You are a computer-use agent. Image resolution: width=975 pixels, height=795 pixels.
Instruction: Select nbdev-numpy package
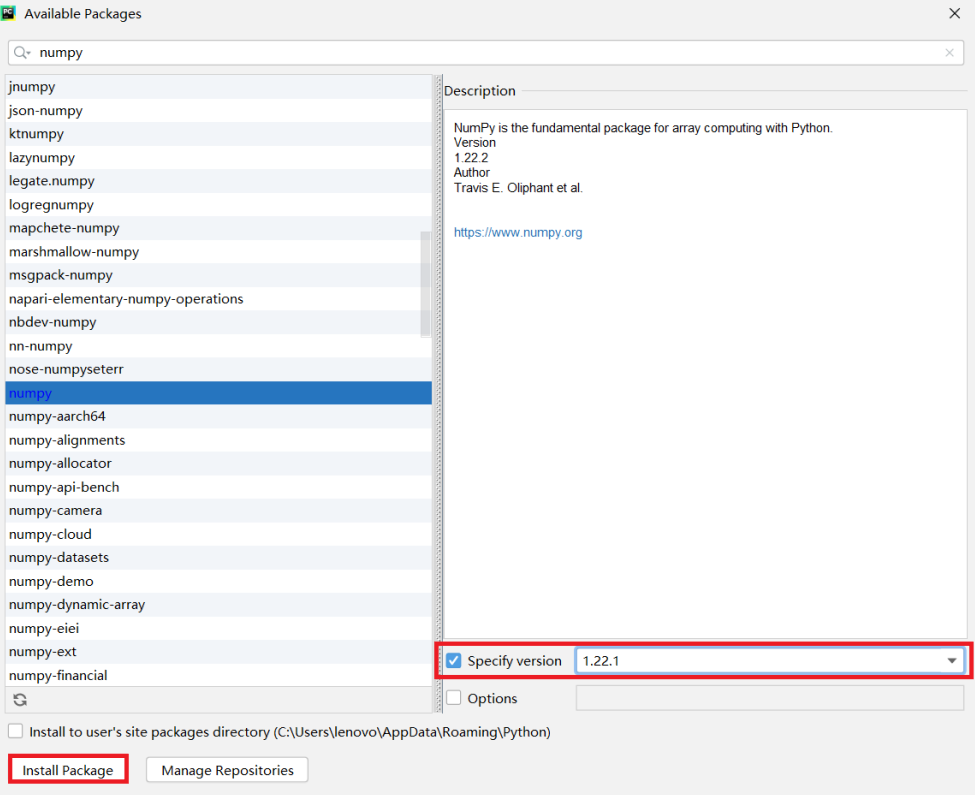click(218, 322)
